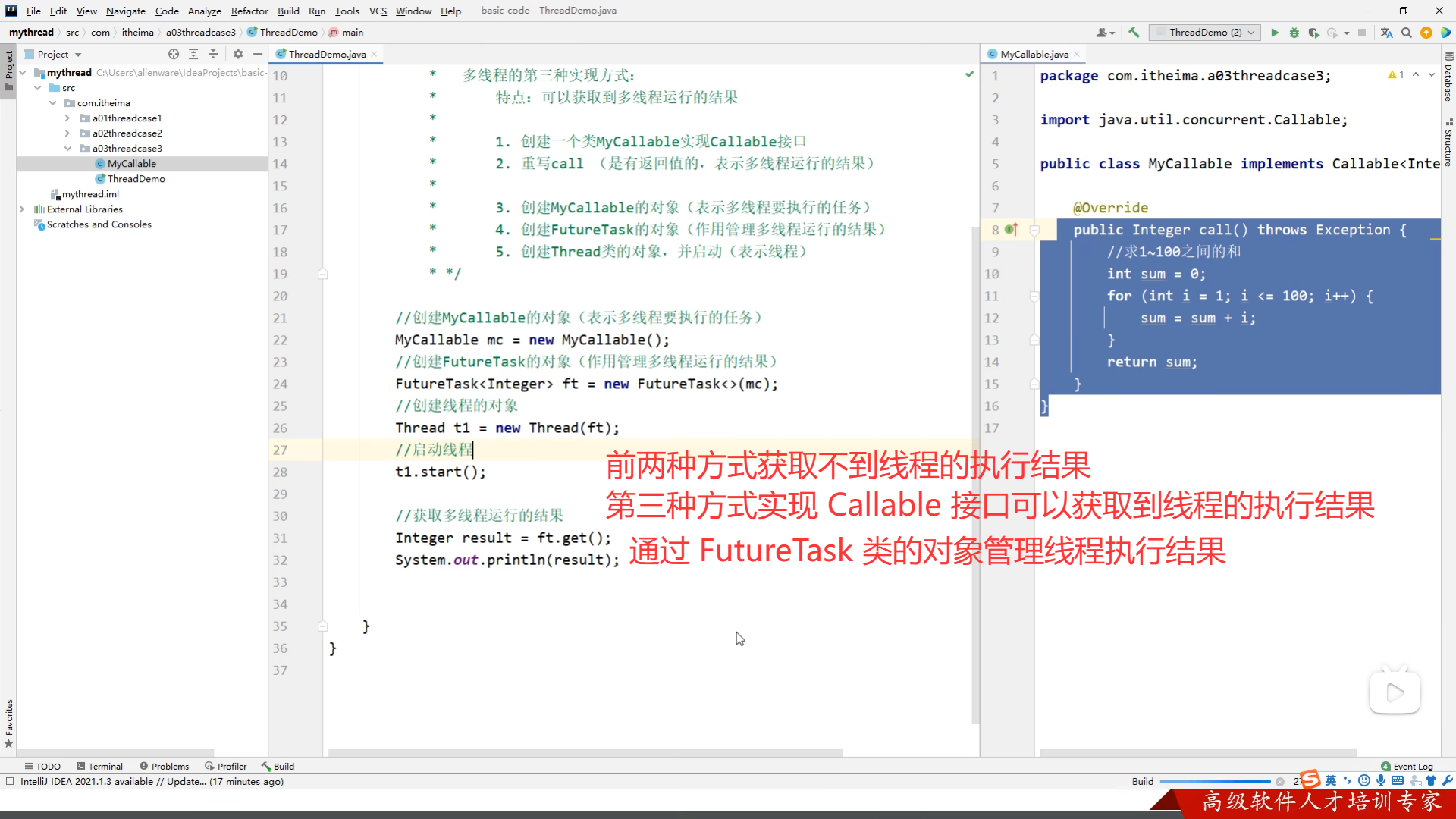The image size is (1456, 819).
Task: Click the Event Log button
Action: 1407,766
